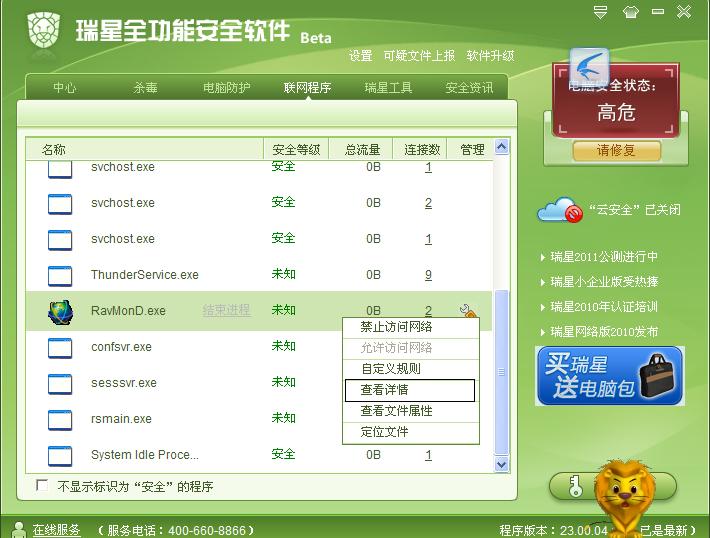
Task: Click the 软件升级 upgrade link
Action: coord(490,56)
